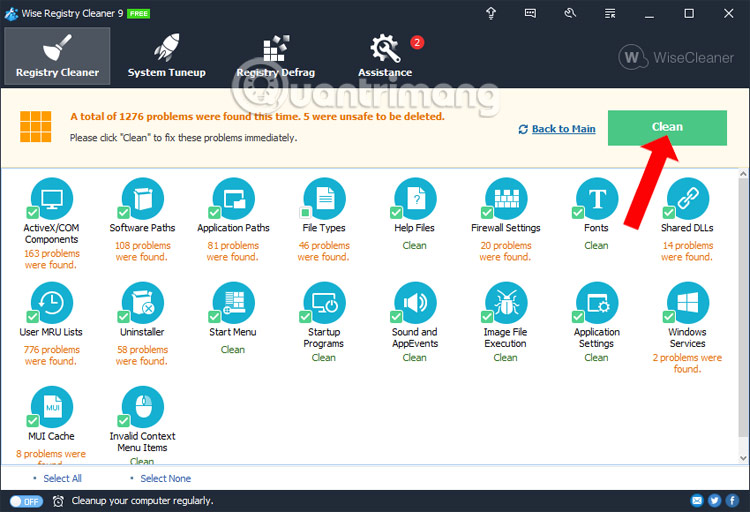The image size is (750, 512).
Task: Click '2 problems were found' under Windows Services
Action: tap(687, 363)
